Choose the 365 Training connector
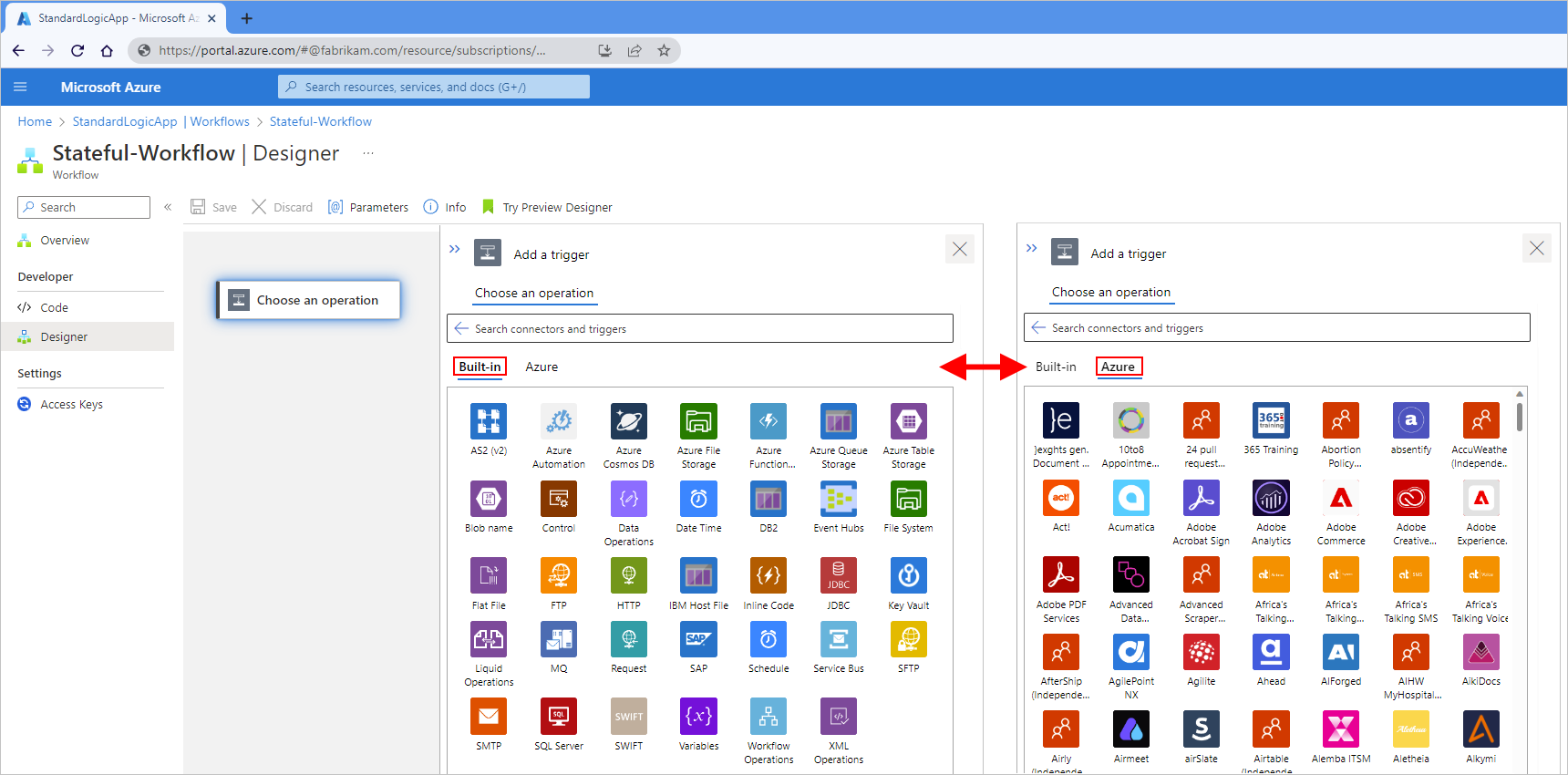 pyautogui.click(x=1271, y=420)
